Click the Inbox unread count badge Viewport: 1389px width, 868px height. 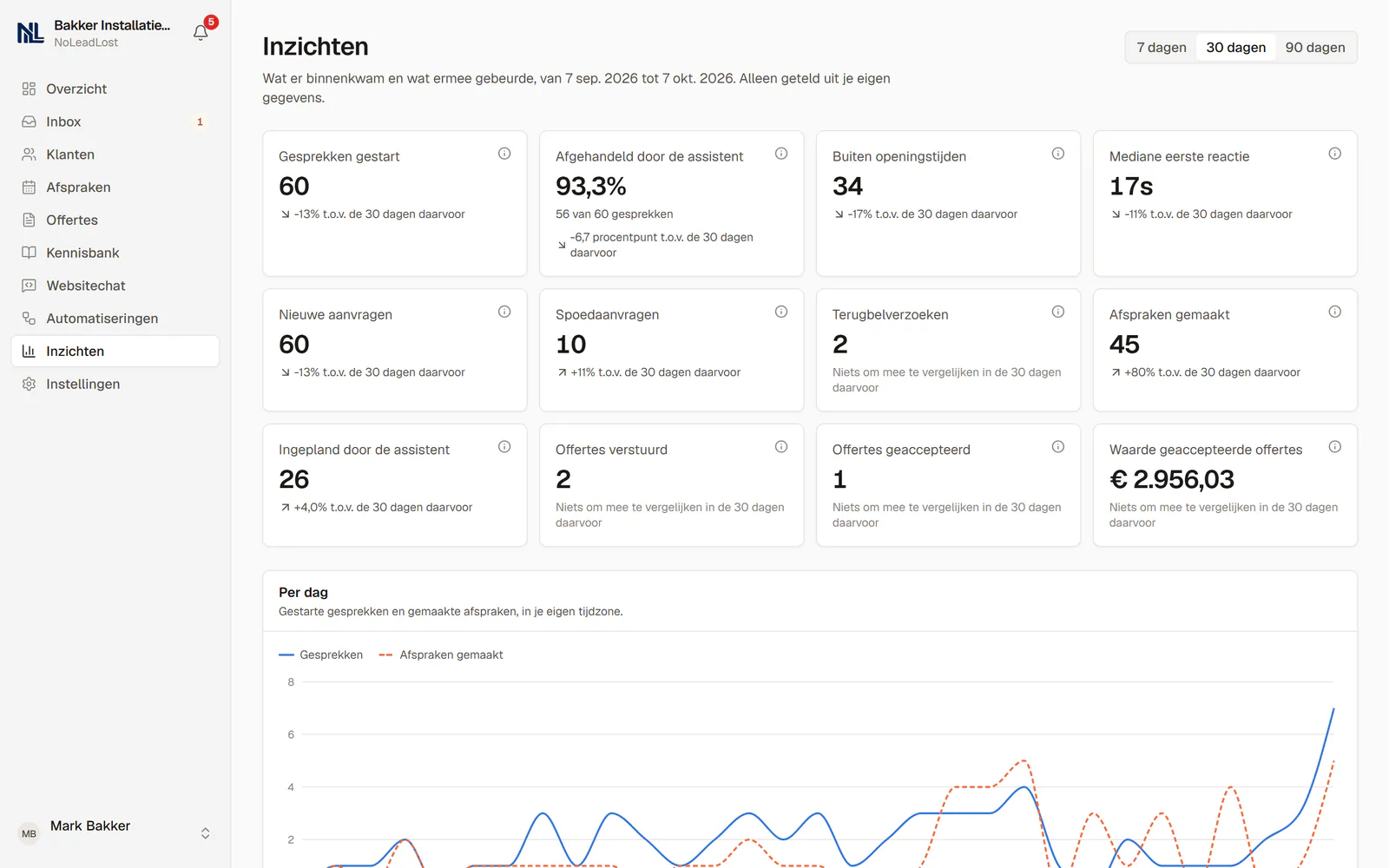tap(200, 122)
